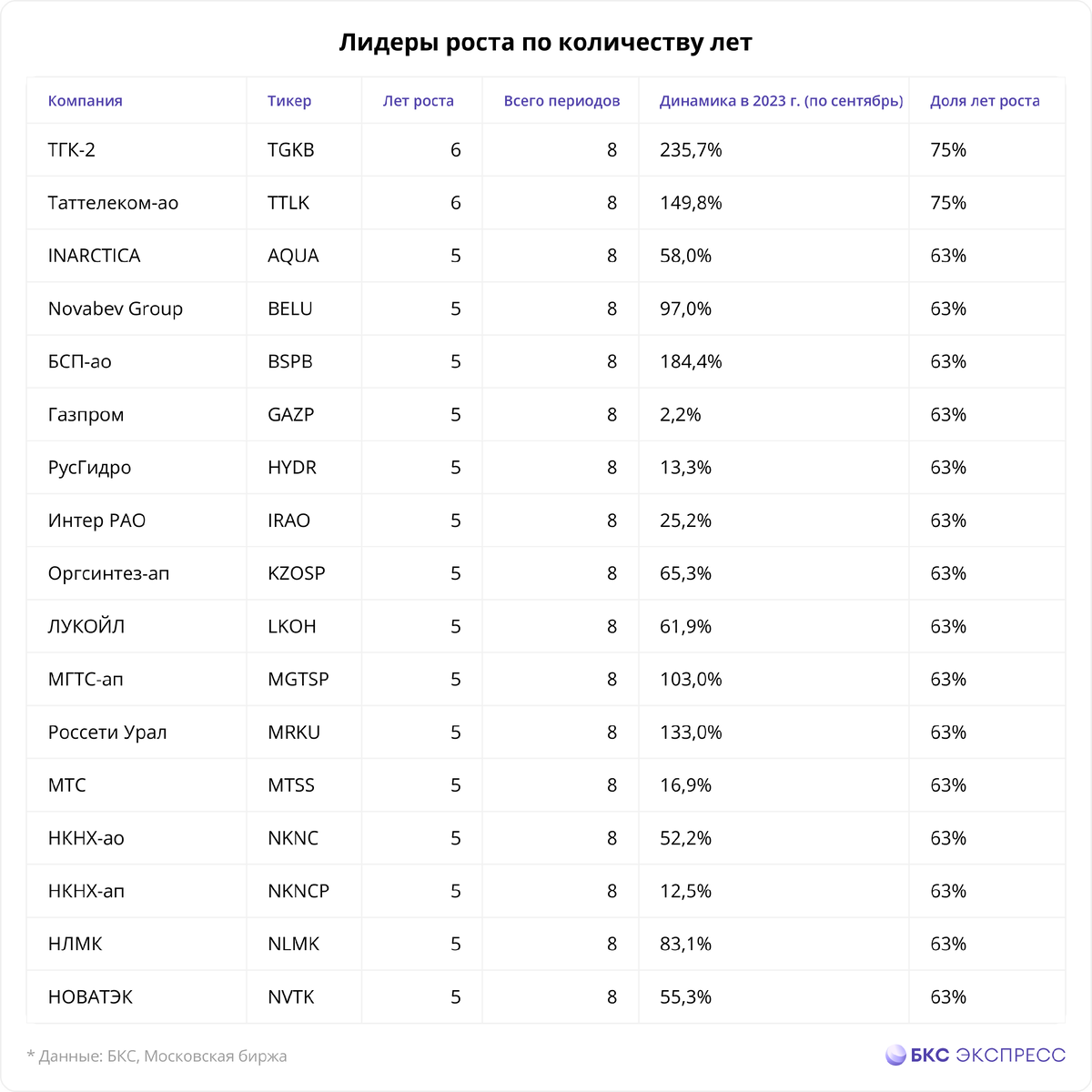Select the Динамика в 2023 г. header
Image resolution: width=1092 pixels, height=1092 pixels.
(x=782, y=101)
